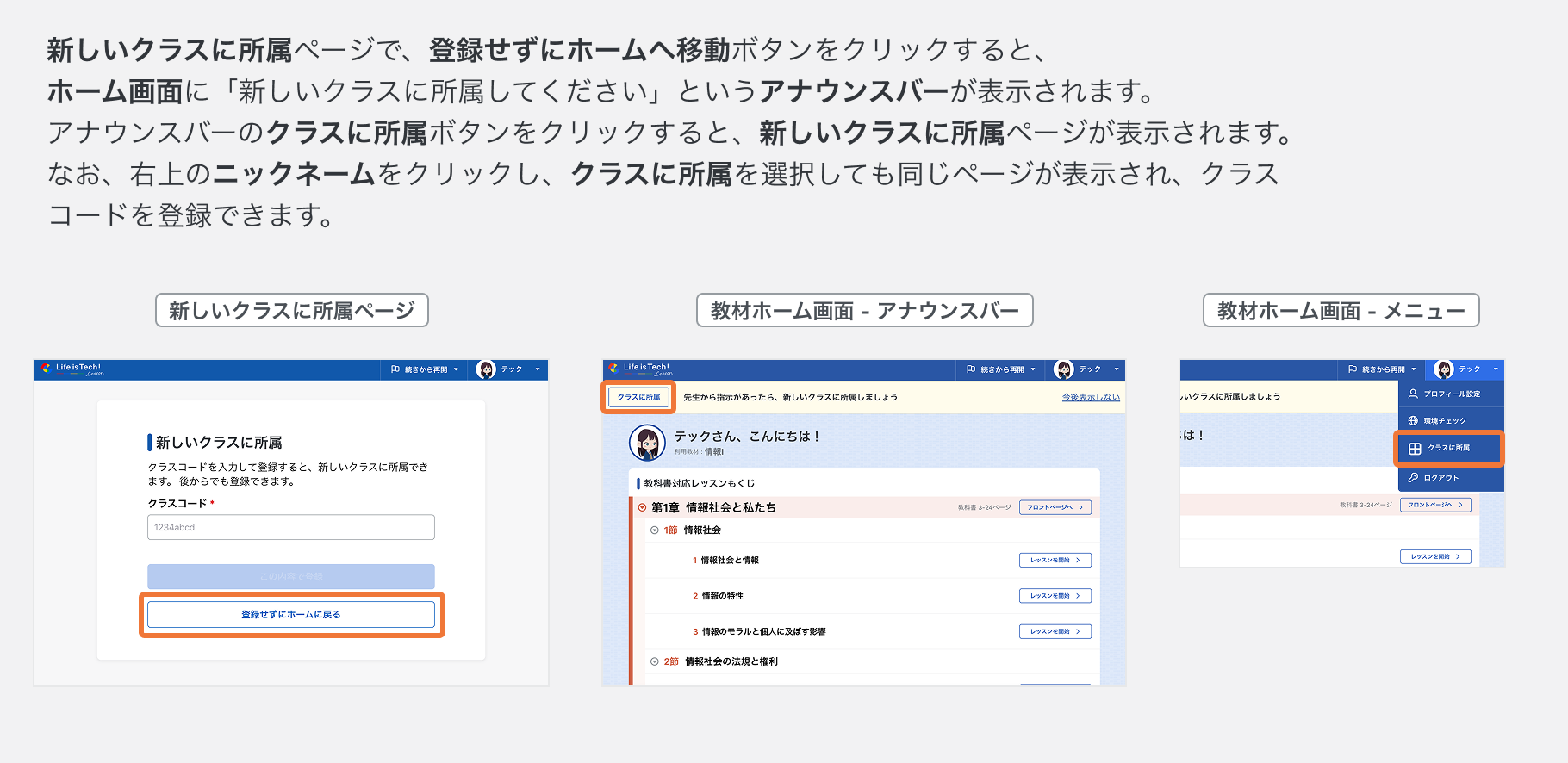Open the 続きから再開 dropdown on the class-join page
1568x763 pixels.
[x=425, y=369]
